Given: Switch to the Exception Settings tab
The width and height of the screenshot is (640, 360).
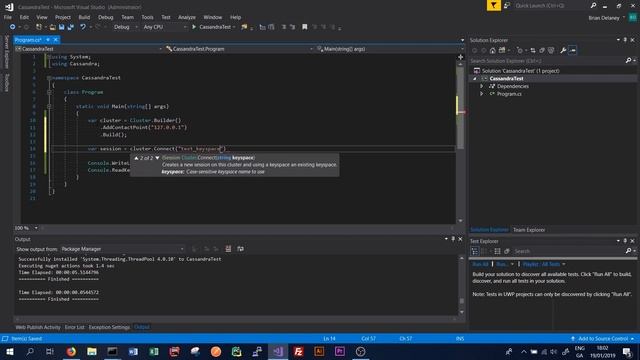Looking at the screenshot, I should 109,327.
